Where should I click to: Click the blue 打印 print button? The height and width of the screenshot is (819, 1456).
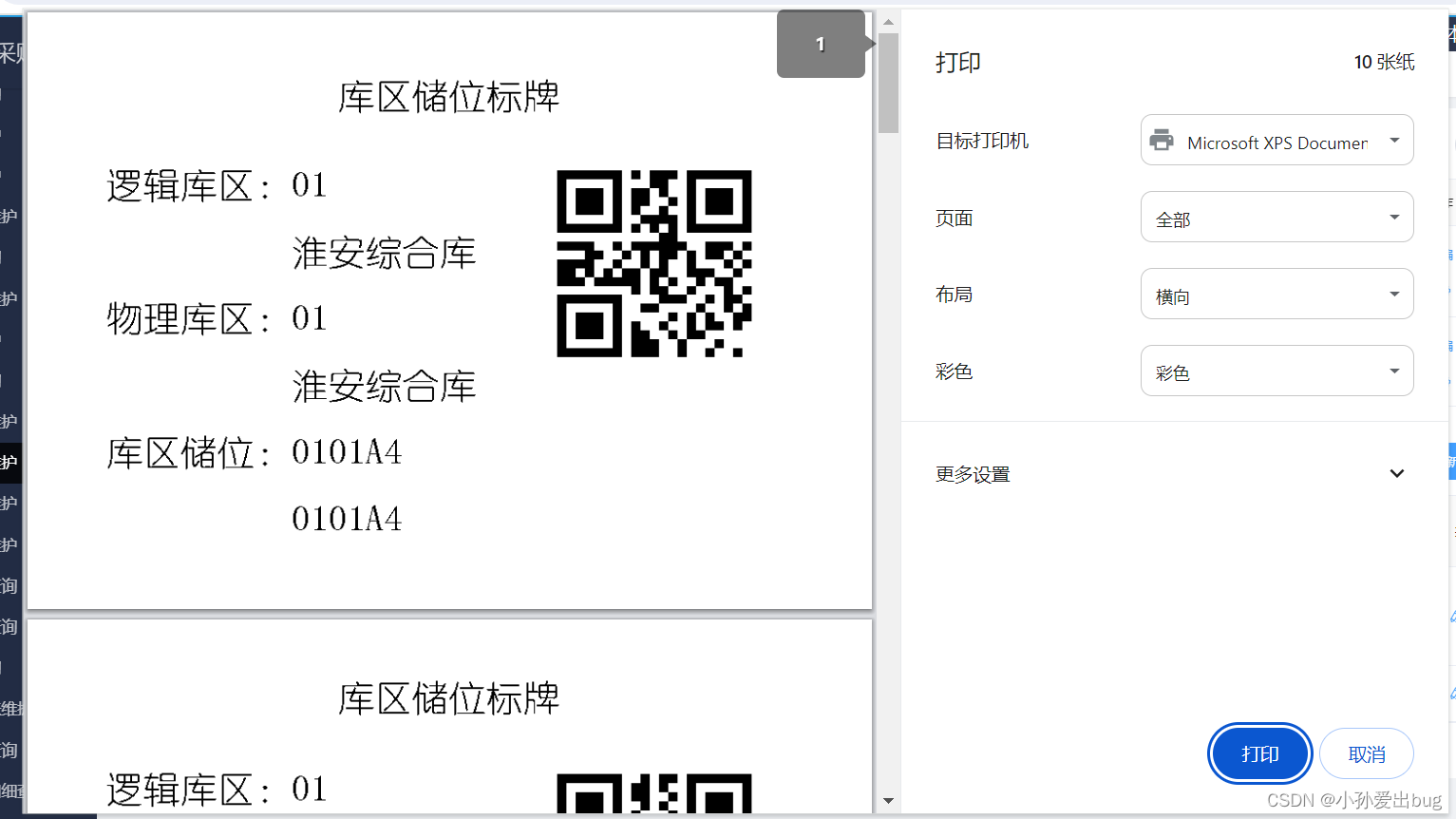pyautogui.click(x=1259, y=754)
